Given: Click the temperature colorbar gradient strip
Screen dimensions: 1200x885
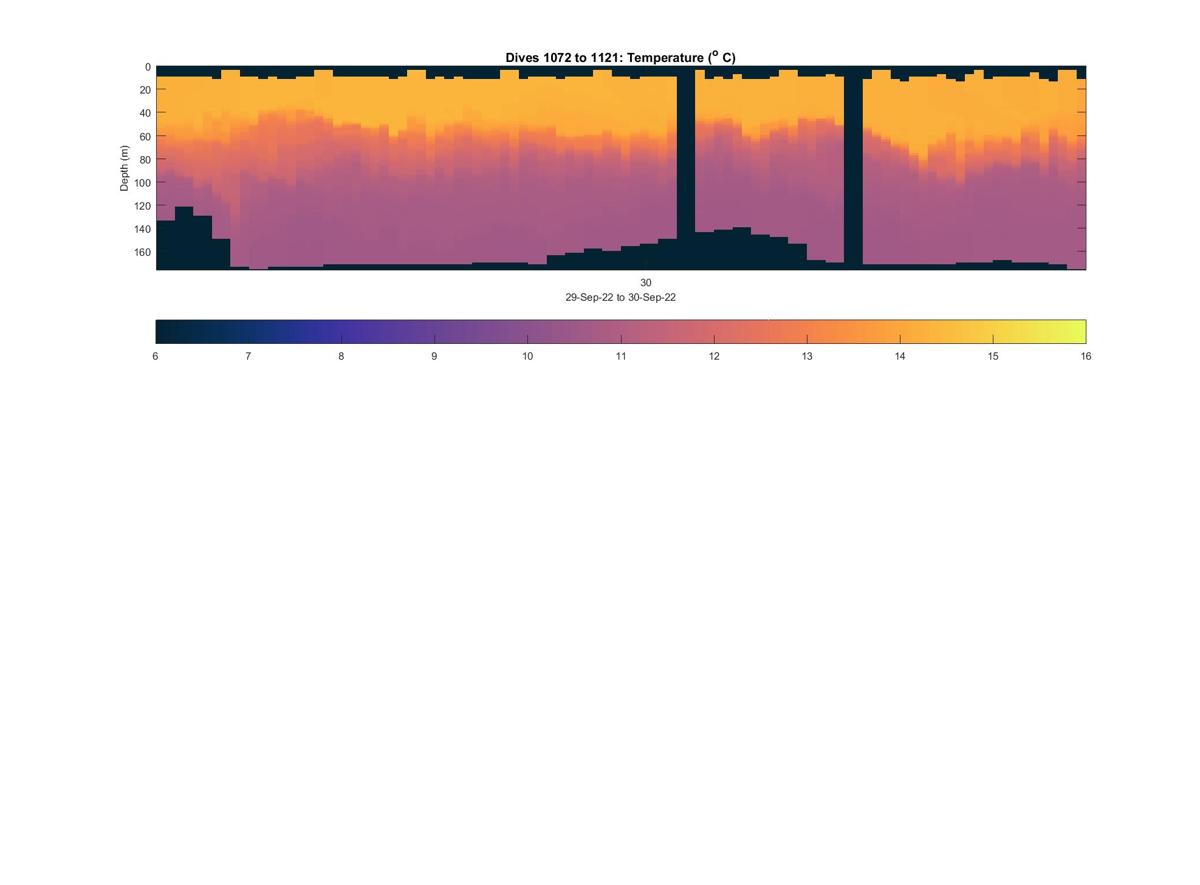Looking at the screenshot, I should coord(620,332).
